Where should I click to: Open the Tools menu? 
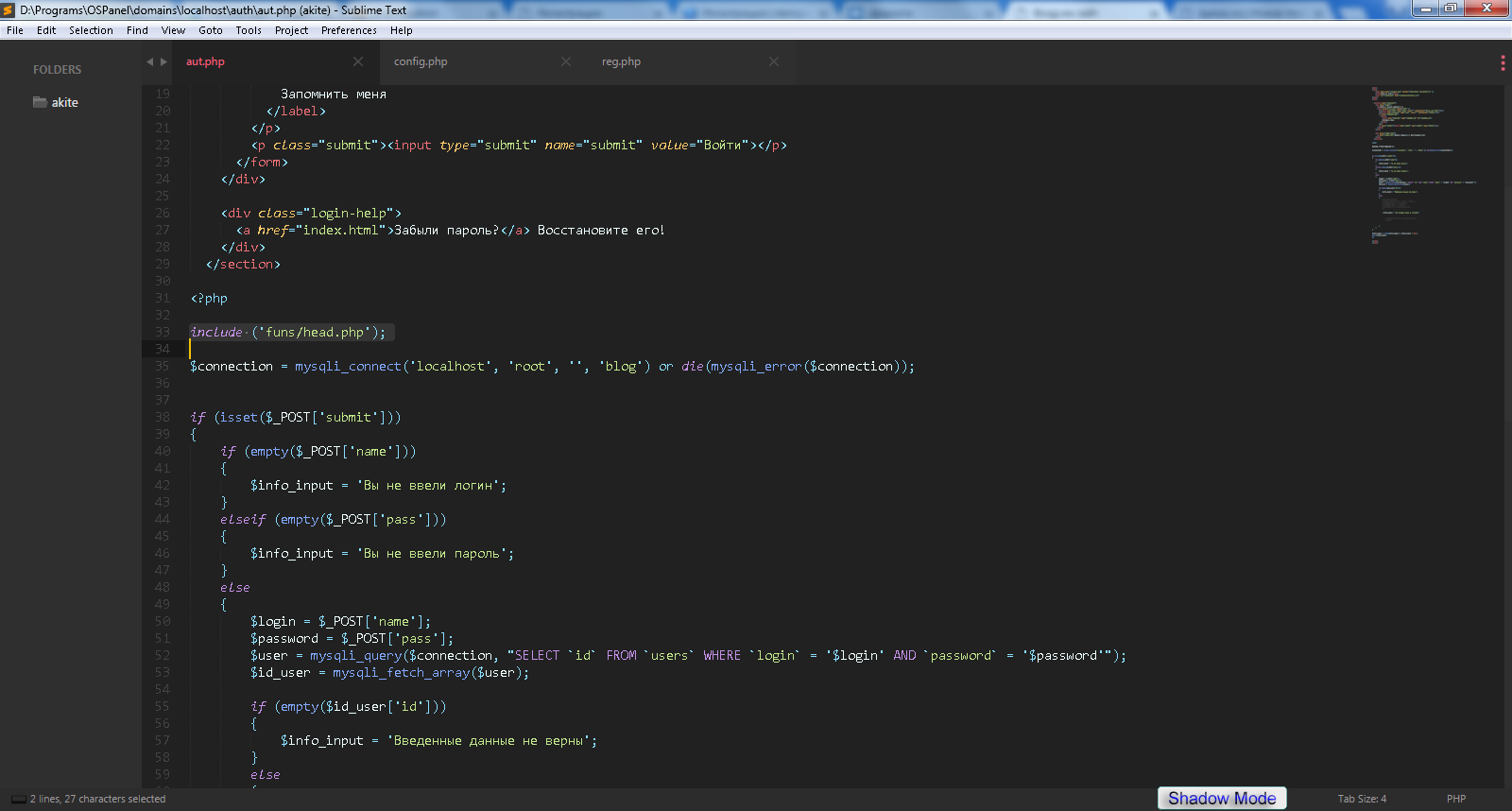[249, 30]
